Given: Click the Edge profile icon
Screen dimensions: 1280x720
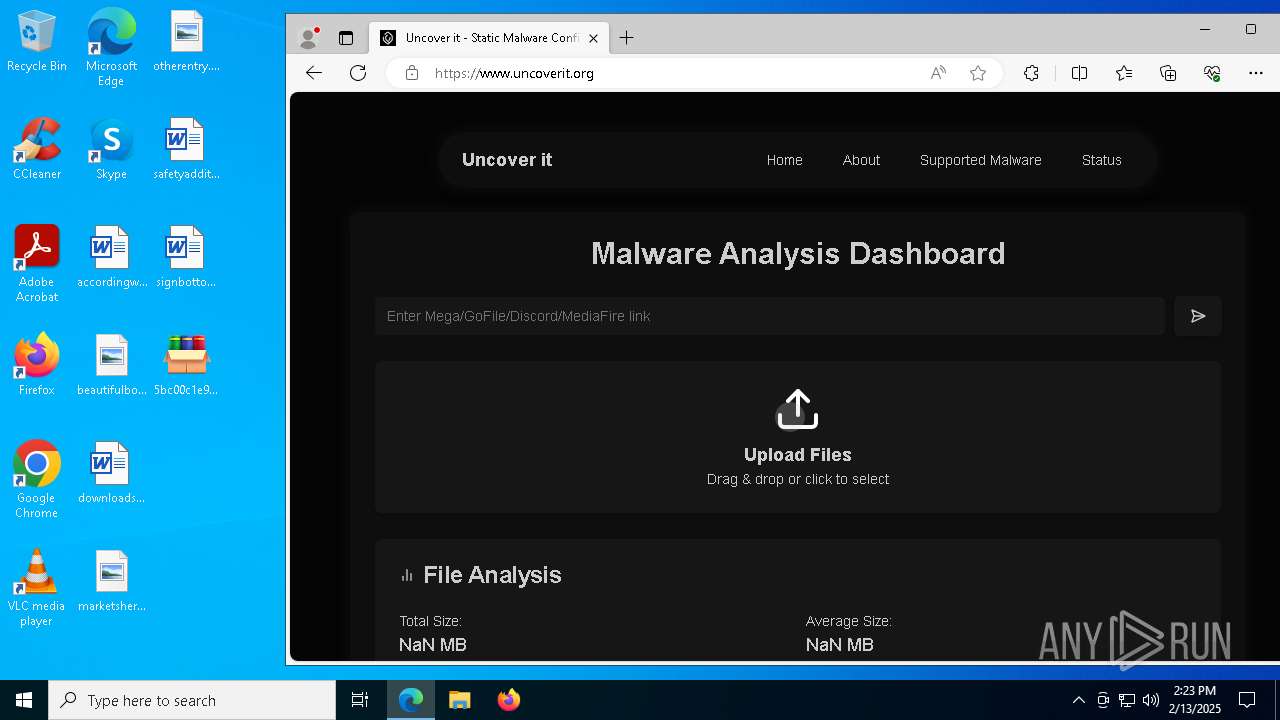Looking at the screenshot, I should point(309,38).
